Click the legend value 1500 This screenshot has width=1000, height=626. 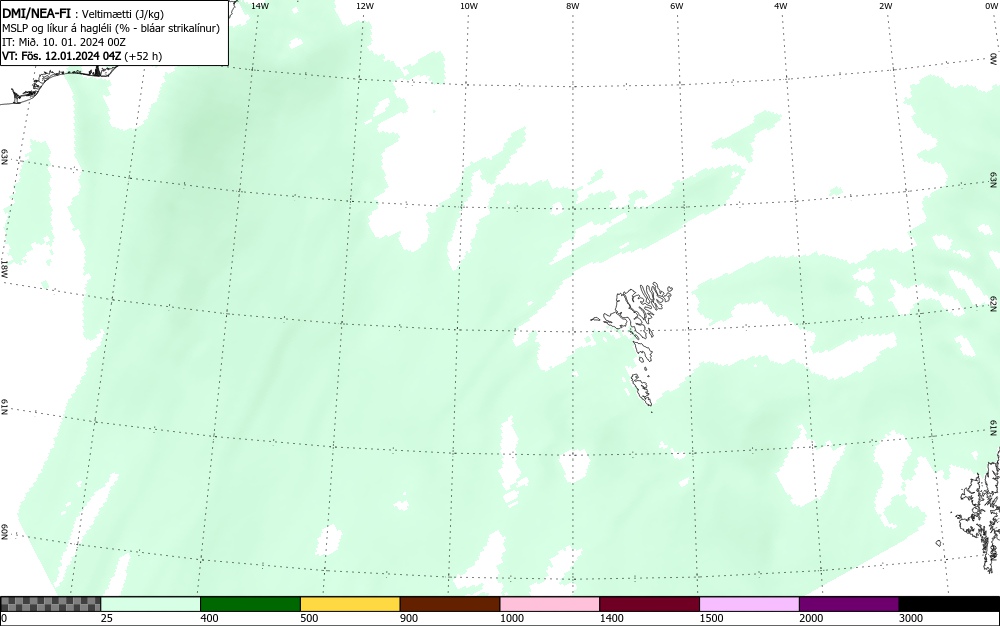tap(711, 618)
